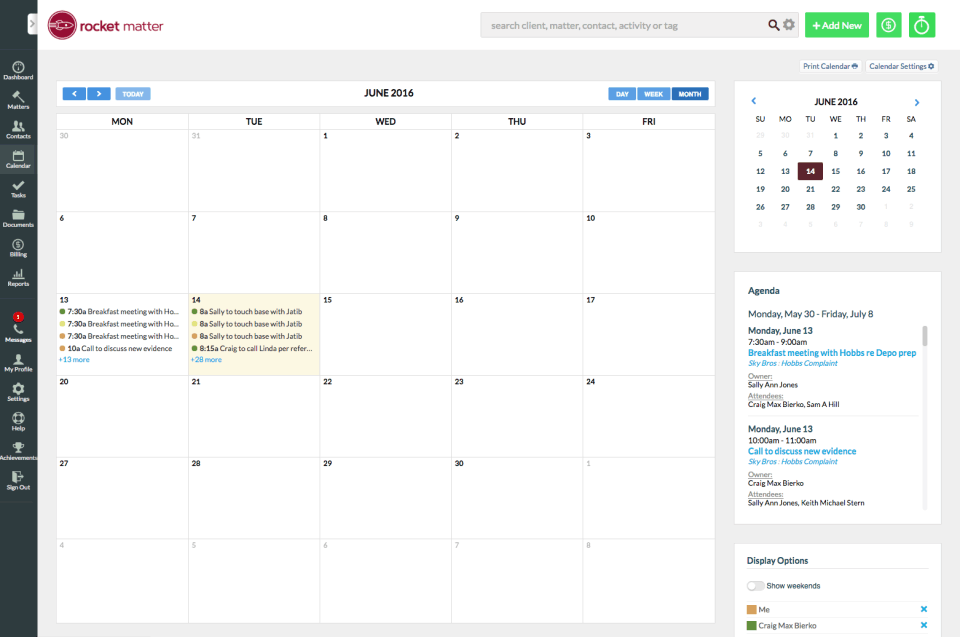The height and width of the screenshot is (637, 960).
Task: Open the Reports sidebar icon
Action: point(18,278)
